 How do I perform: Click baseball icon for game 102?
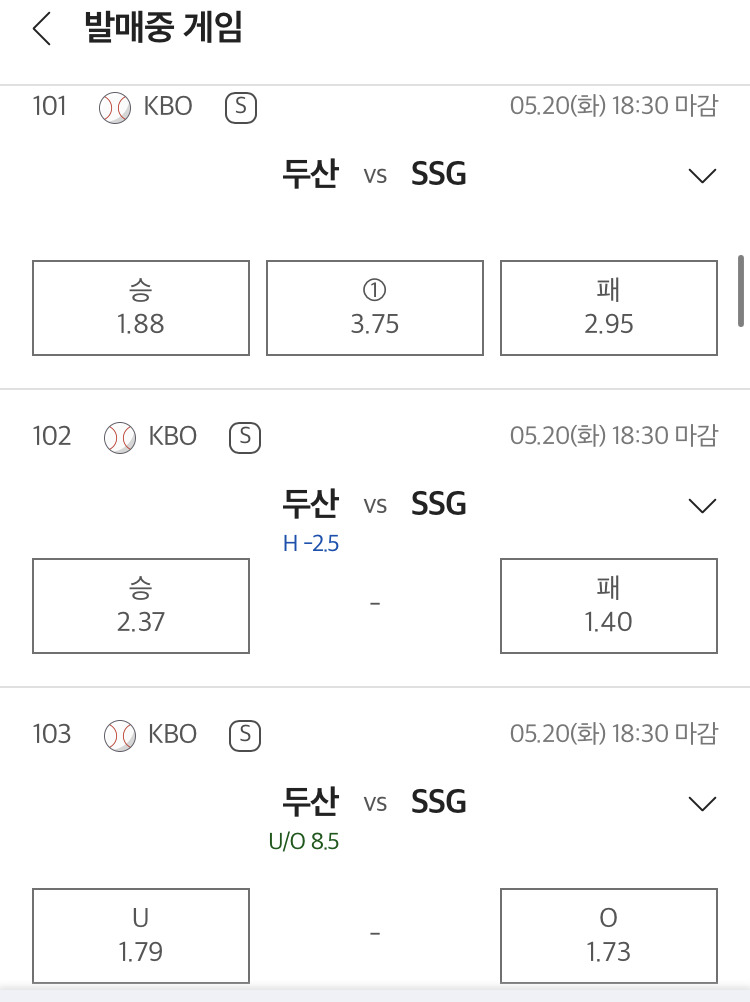(119, 437)
